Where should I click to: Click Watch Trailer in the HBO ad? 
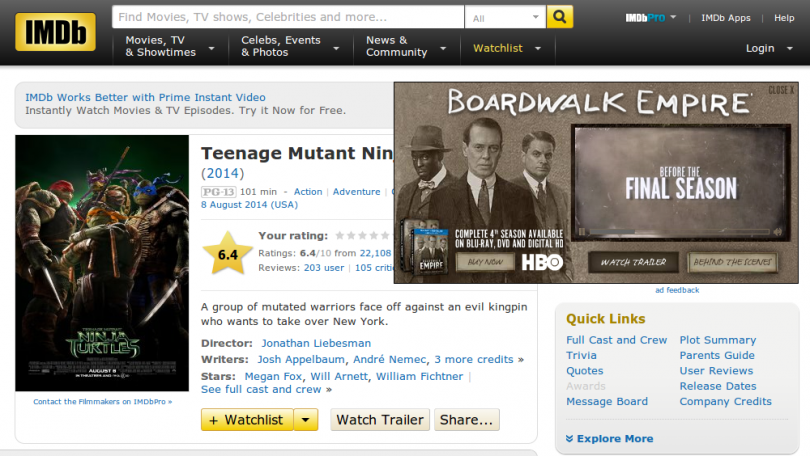[633, 262]
